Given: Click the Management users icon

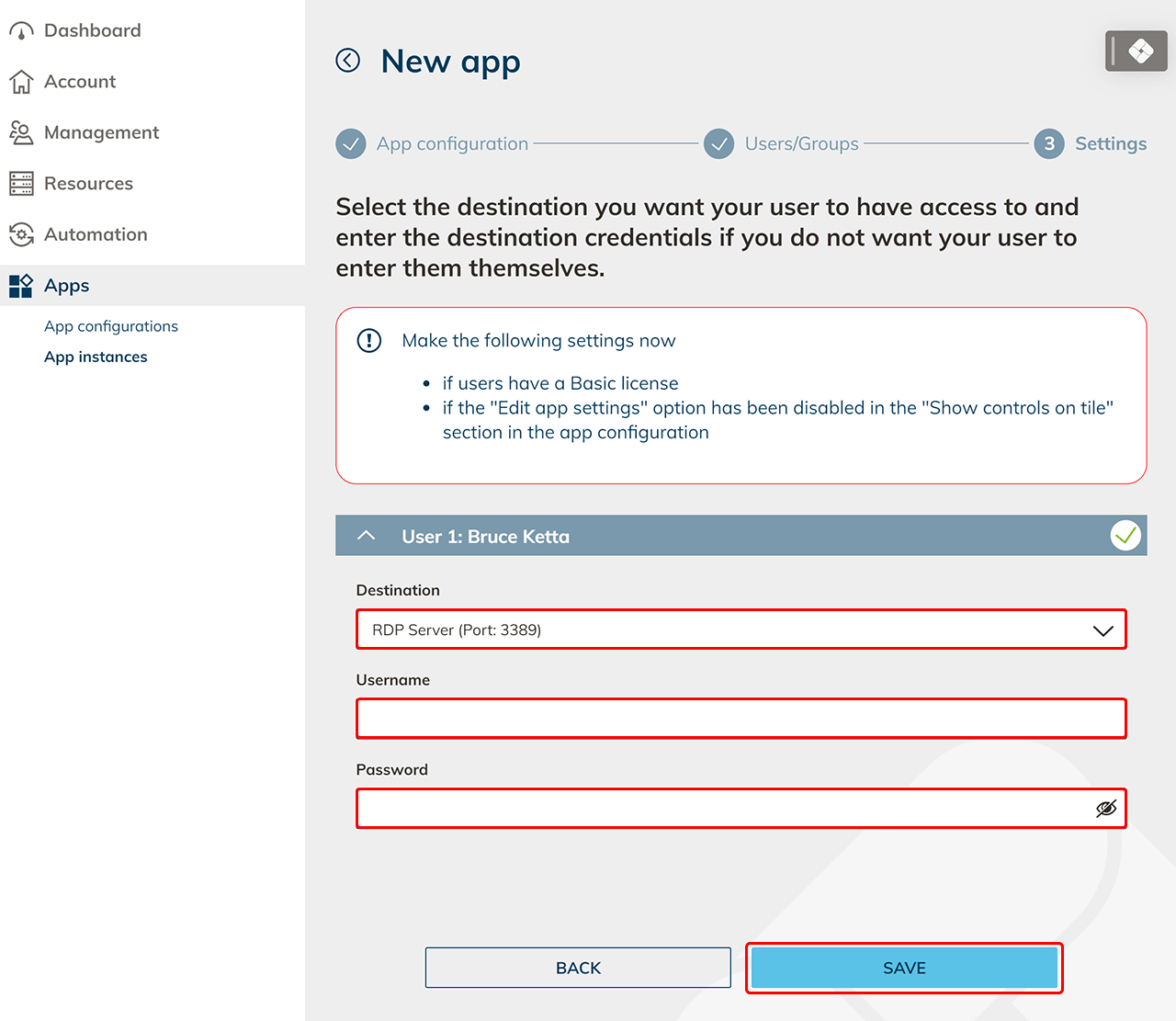Looking at the screenshot, I should click(x=21, y=133).
